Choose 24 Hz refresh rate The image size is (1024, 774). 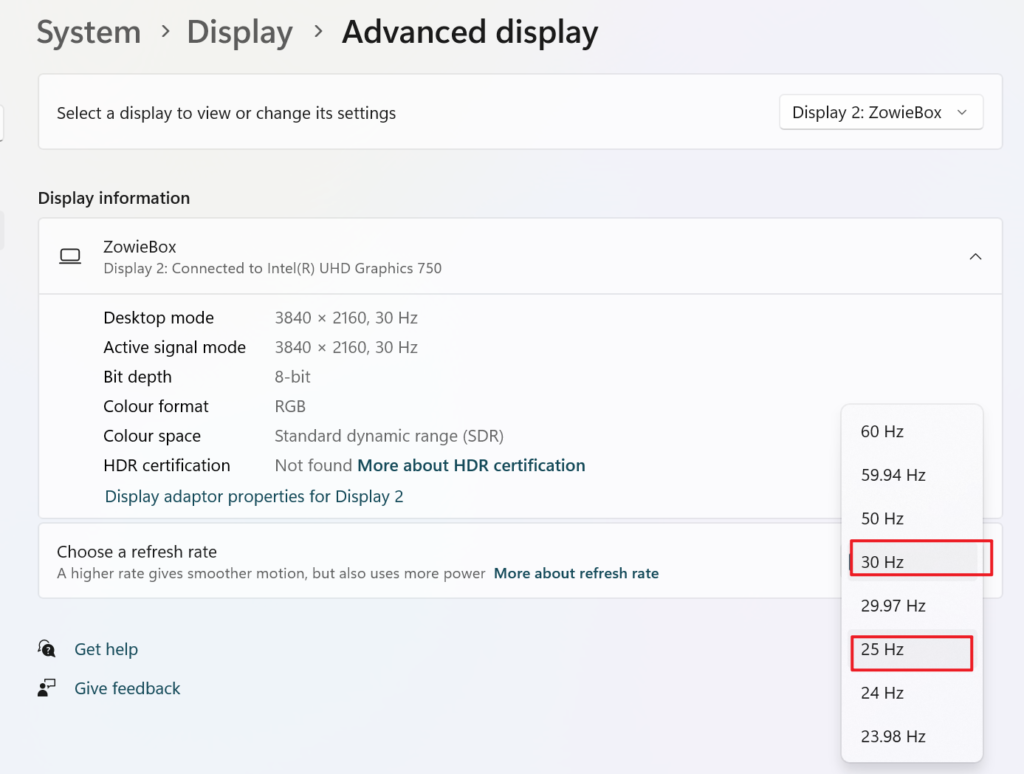click(x=882, y=693)
